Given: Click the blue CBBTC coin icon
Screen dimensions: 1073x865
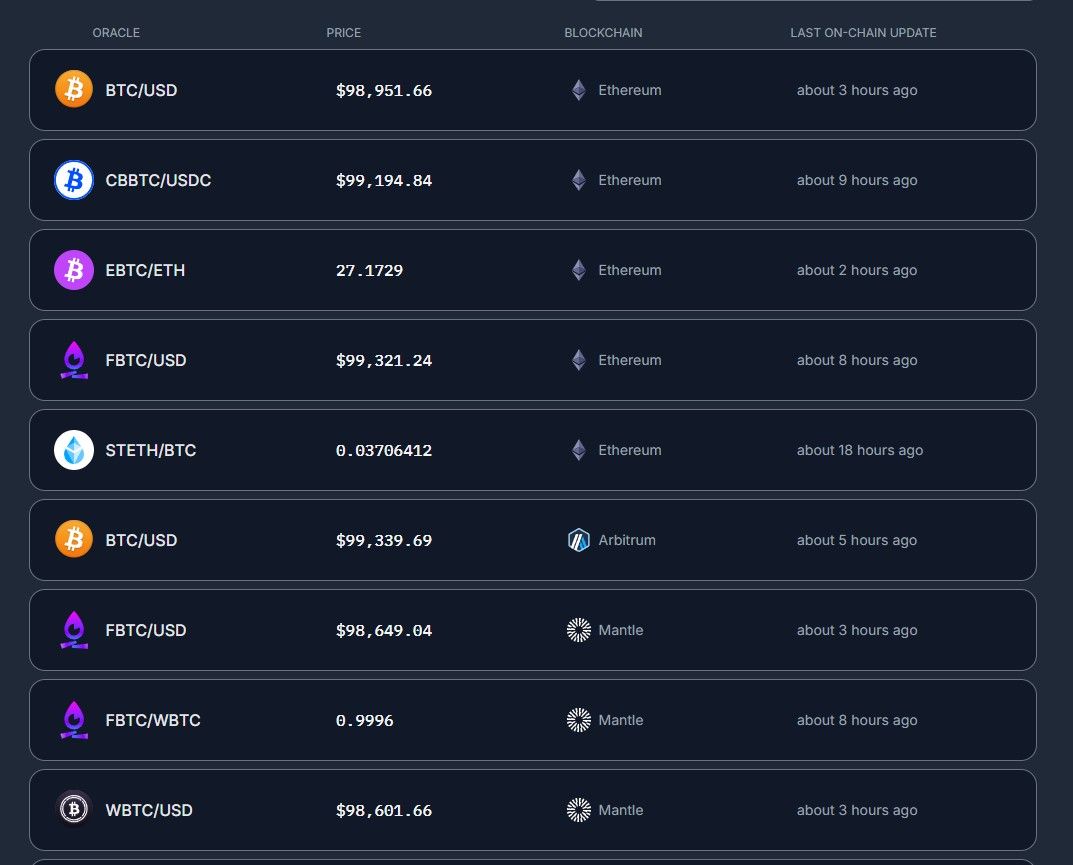Looking at the screenshot, I should (x=74, y=180).
